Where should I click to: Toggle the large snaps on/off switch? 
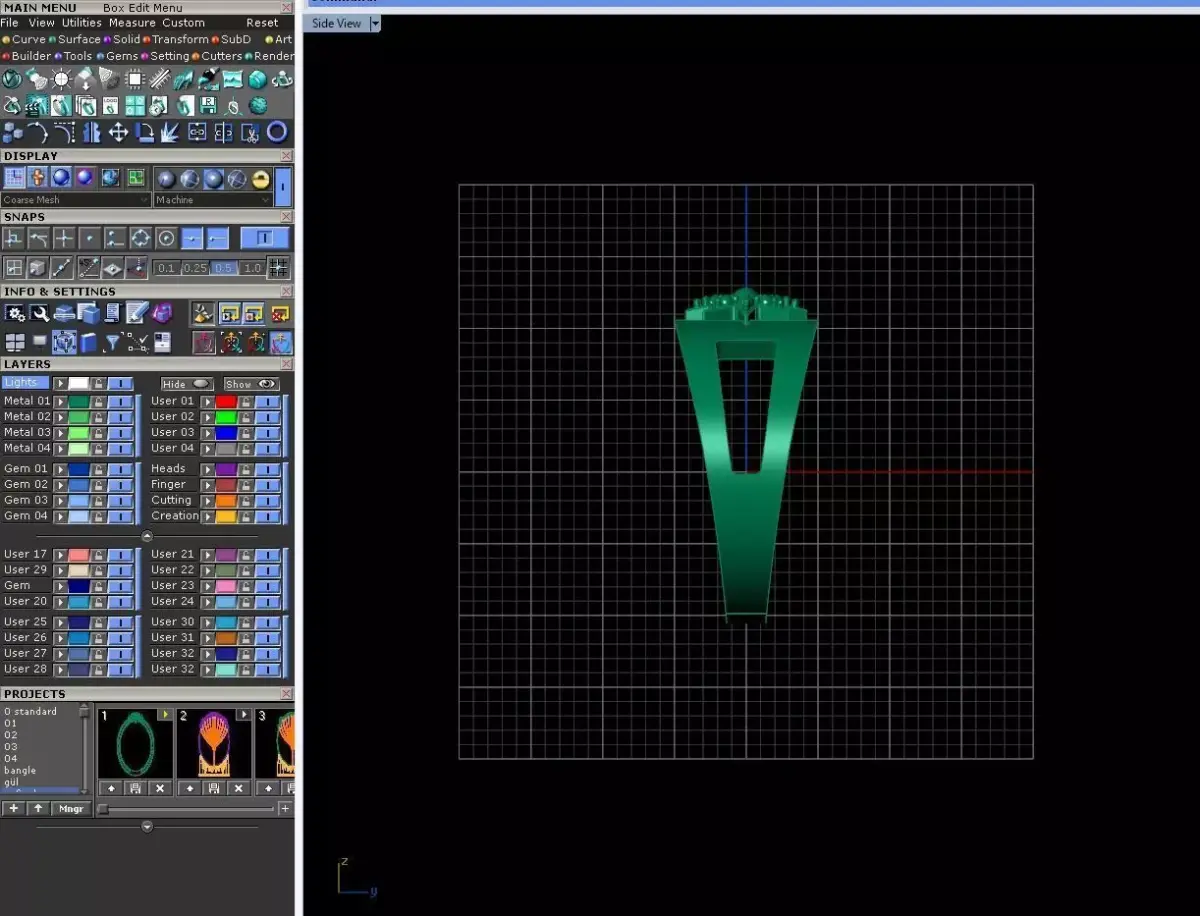[265, 237]
